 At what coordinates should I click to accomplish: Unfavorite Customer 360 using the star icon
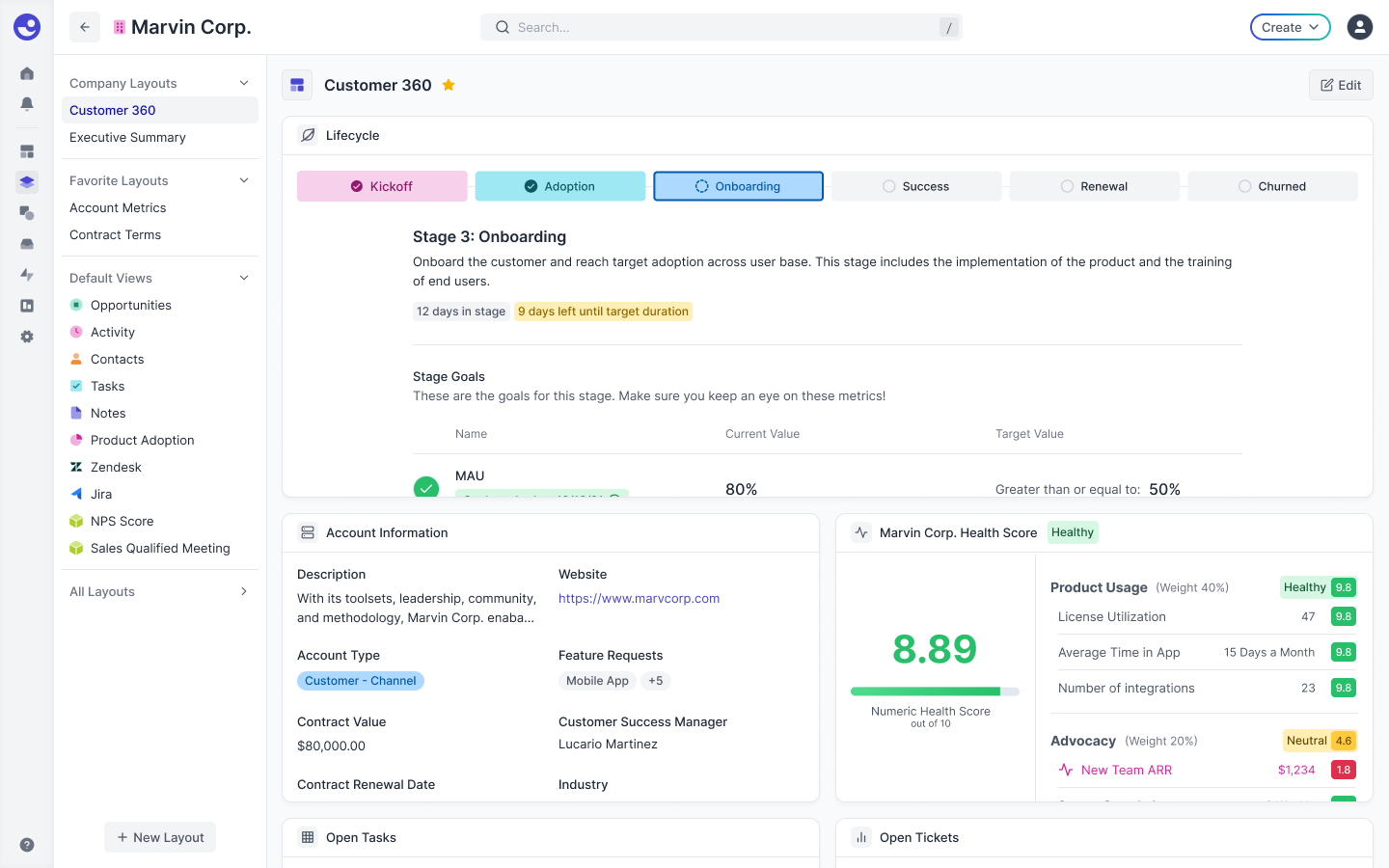[x=448, y=85]
